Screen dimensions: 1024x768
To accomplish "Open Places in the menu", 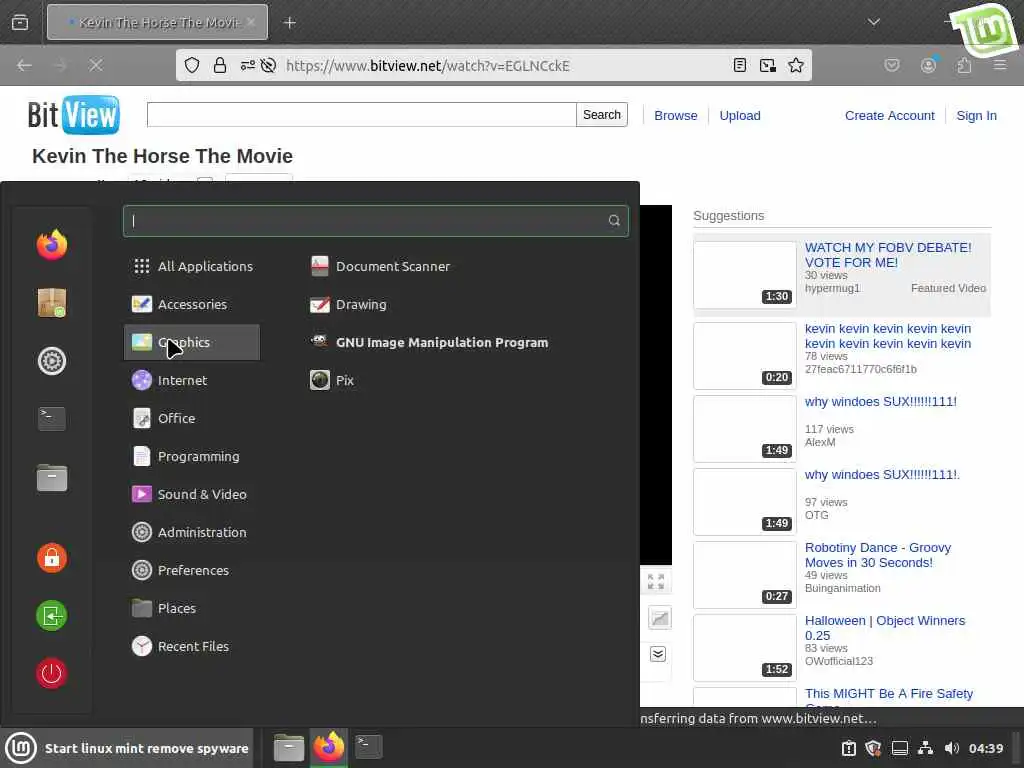I will tap(192, 608).
